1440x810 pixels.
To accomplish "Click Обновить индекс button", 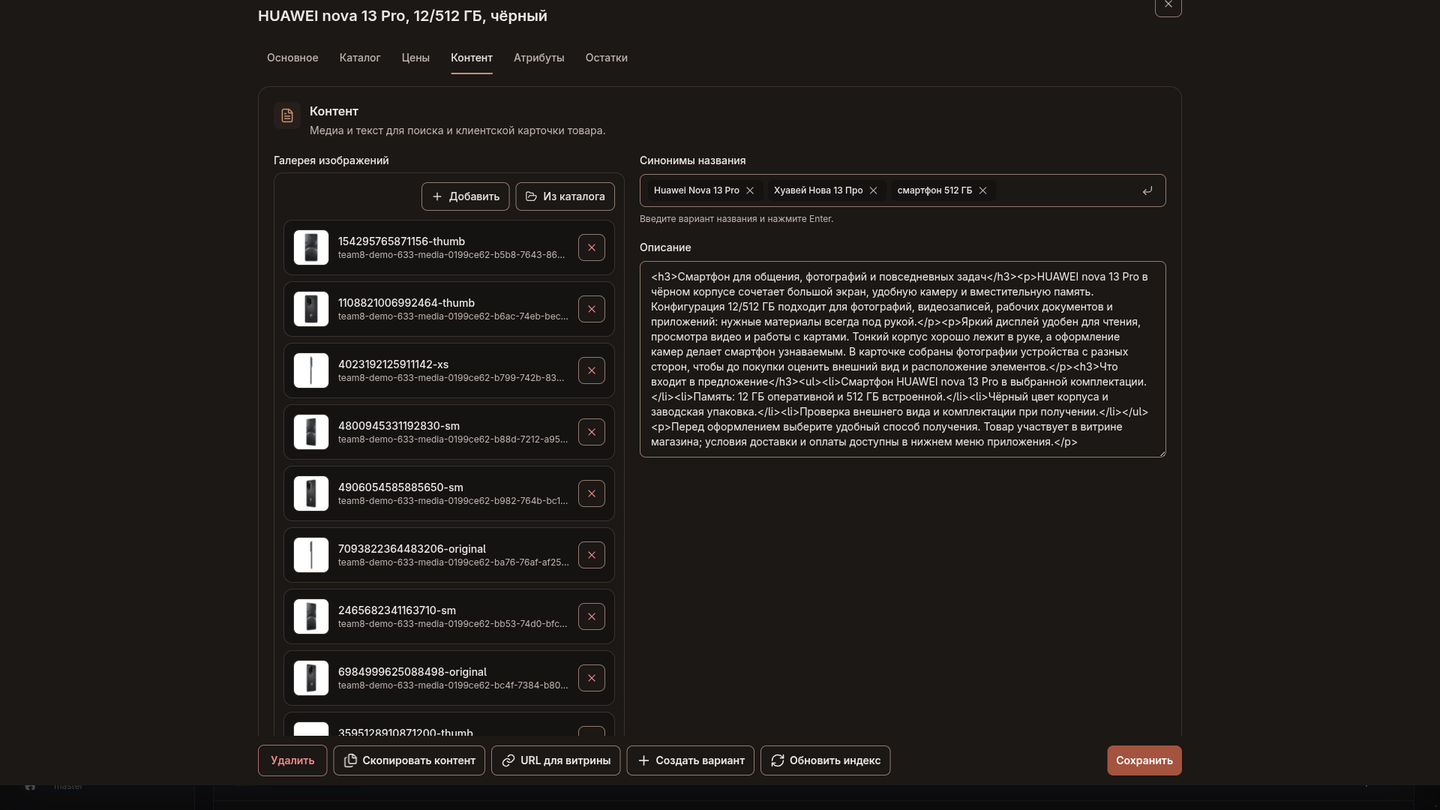I will click(825, 761).
